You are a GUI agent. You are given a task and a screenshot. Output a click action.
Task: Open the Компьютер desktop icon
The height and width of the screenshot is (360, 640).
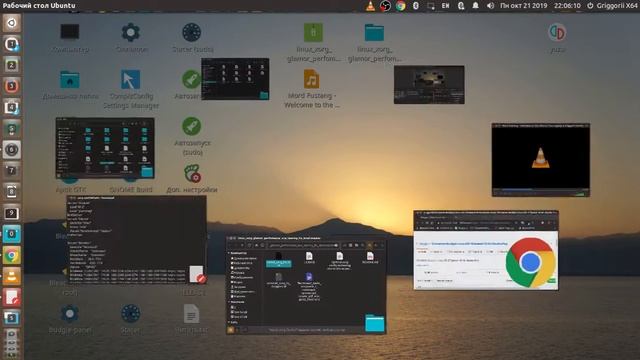click(70, 38)
